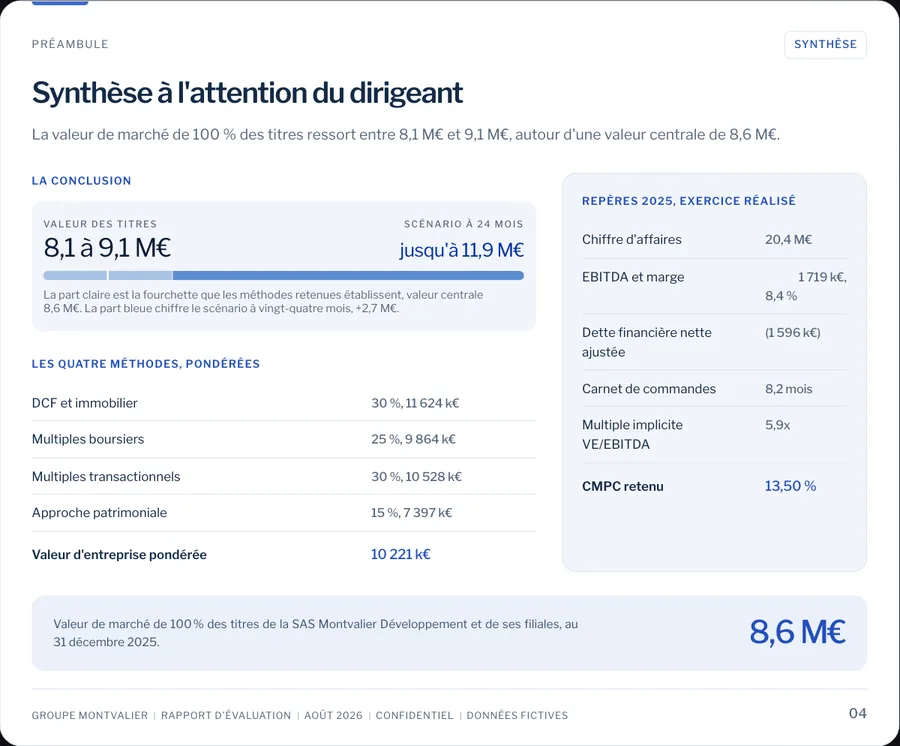Click the dark blue scenario segment of the bar

pyautogui.click(x=348, y=275)
